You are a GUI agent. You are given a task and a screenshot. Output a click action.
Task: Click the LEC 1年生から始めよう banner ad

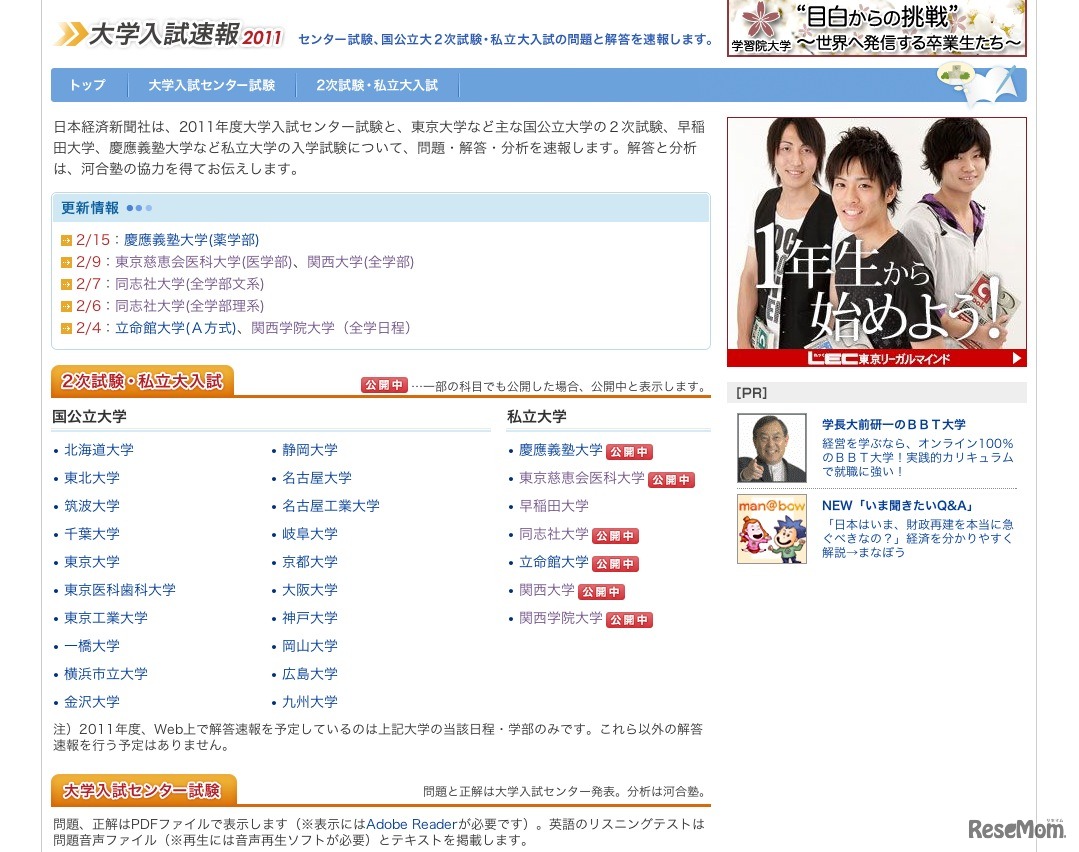pos(877,242)
